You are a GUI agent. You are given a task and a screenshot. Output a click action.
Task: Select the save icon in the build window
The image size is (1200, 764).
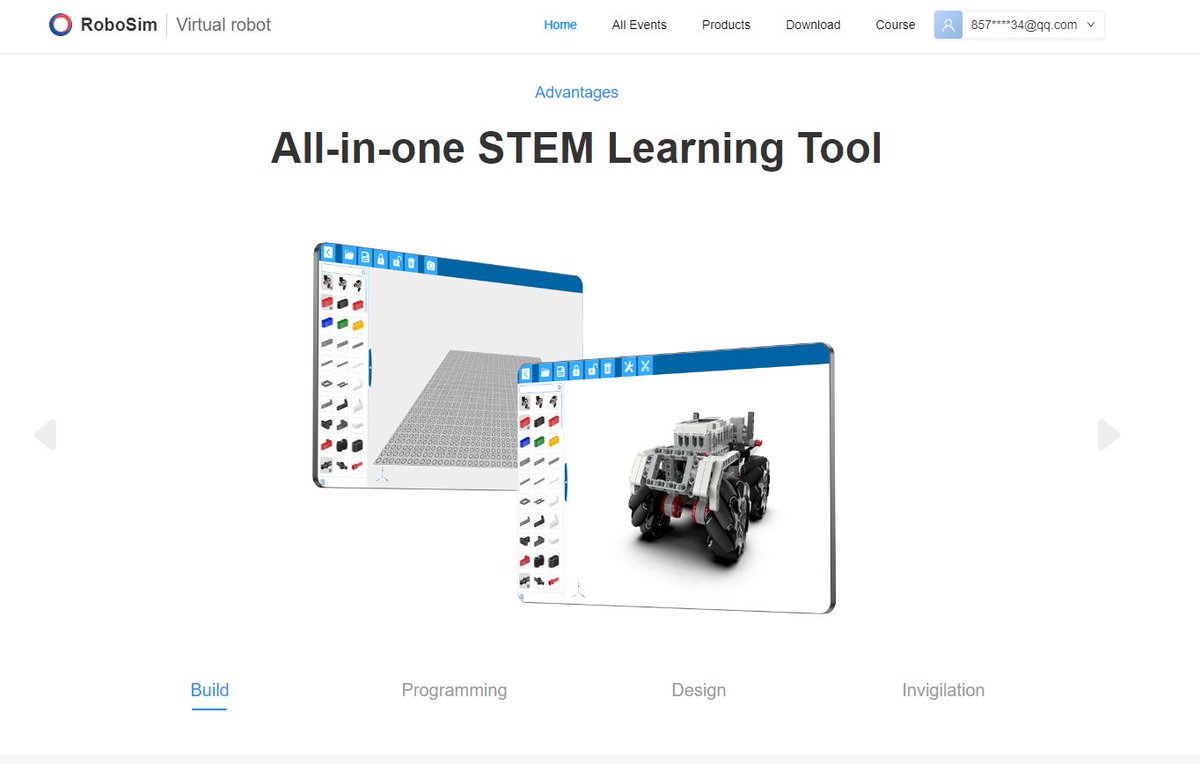365,256
